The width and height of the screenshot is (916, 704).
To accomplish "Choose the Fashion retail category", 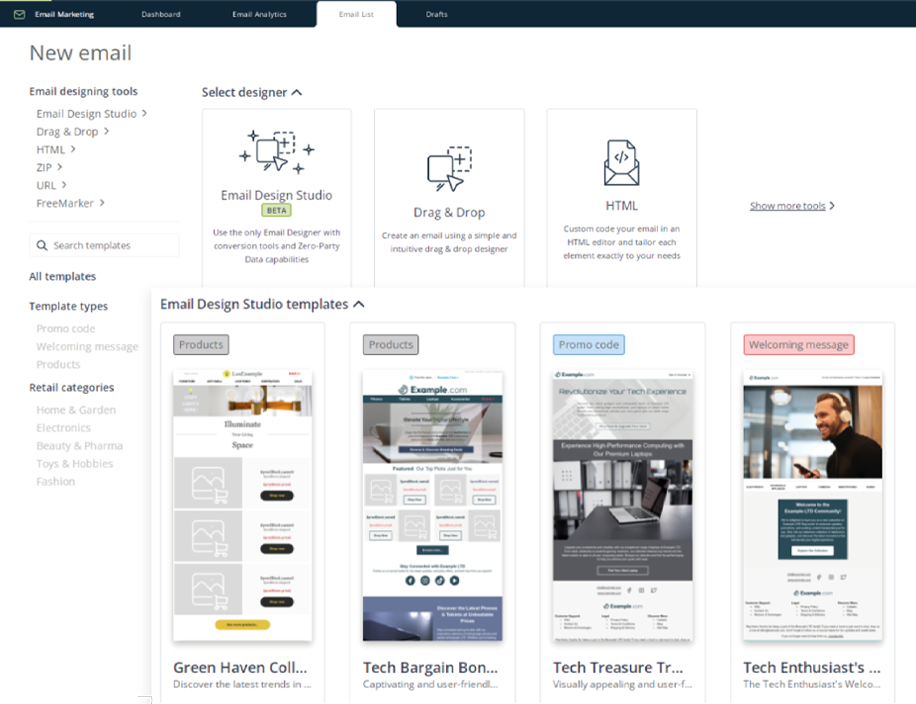I will (x=55, y=481).
